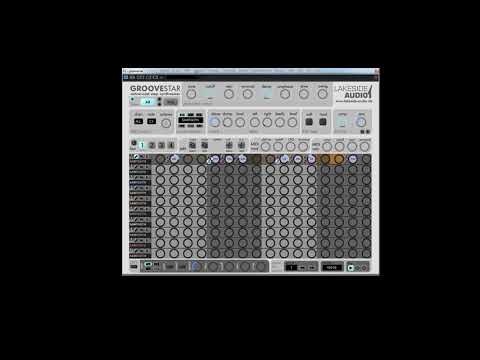
Task: Adjust the first knob in the top synth row
Action: 191,94
